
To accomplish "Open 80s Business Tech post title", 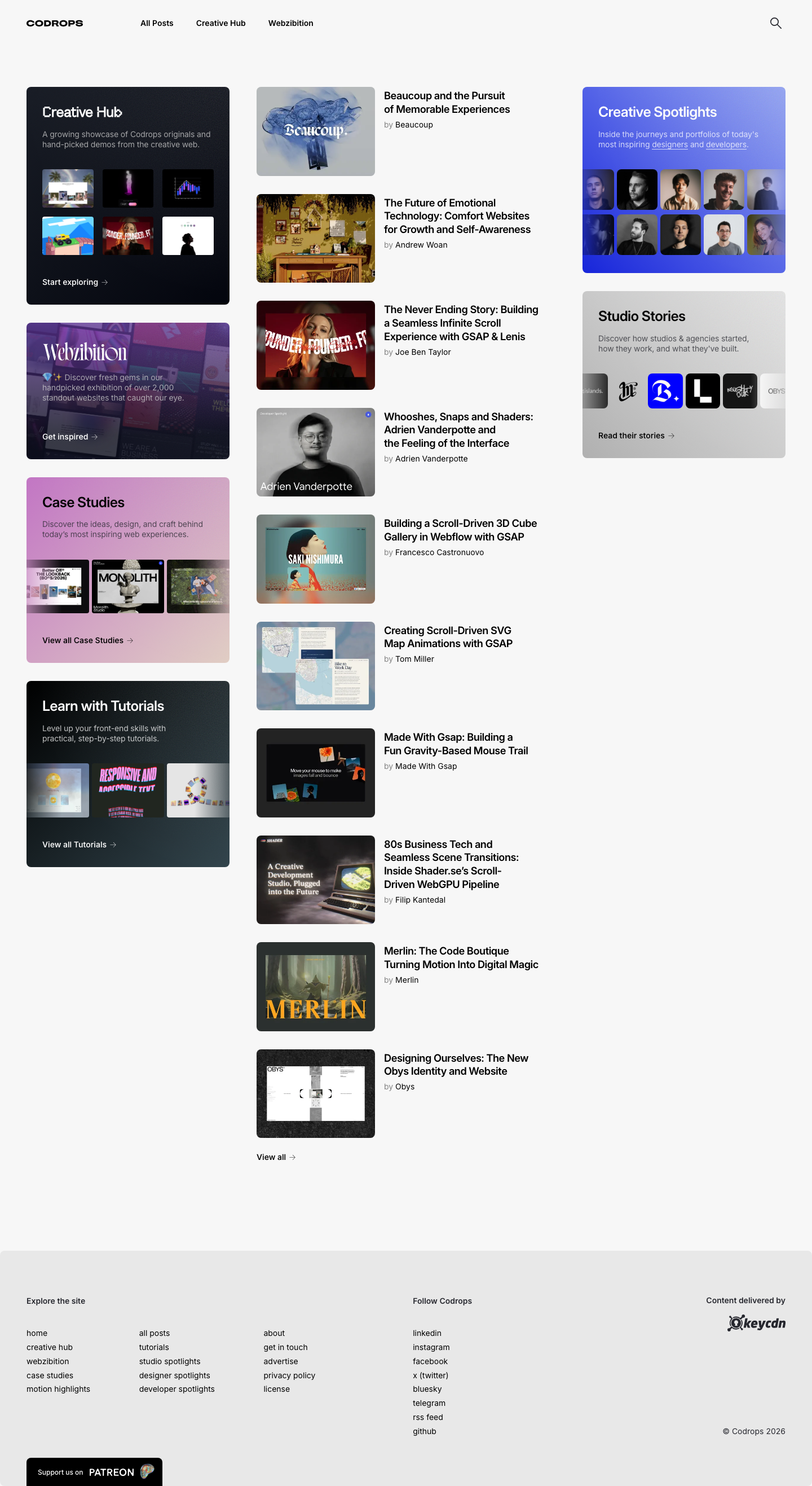I will tap(452, 864).
